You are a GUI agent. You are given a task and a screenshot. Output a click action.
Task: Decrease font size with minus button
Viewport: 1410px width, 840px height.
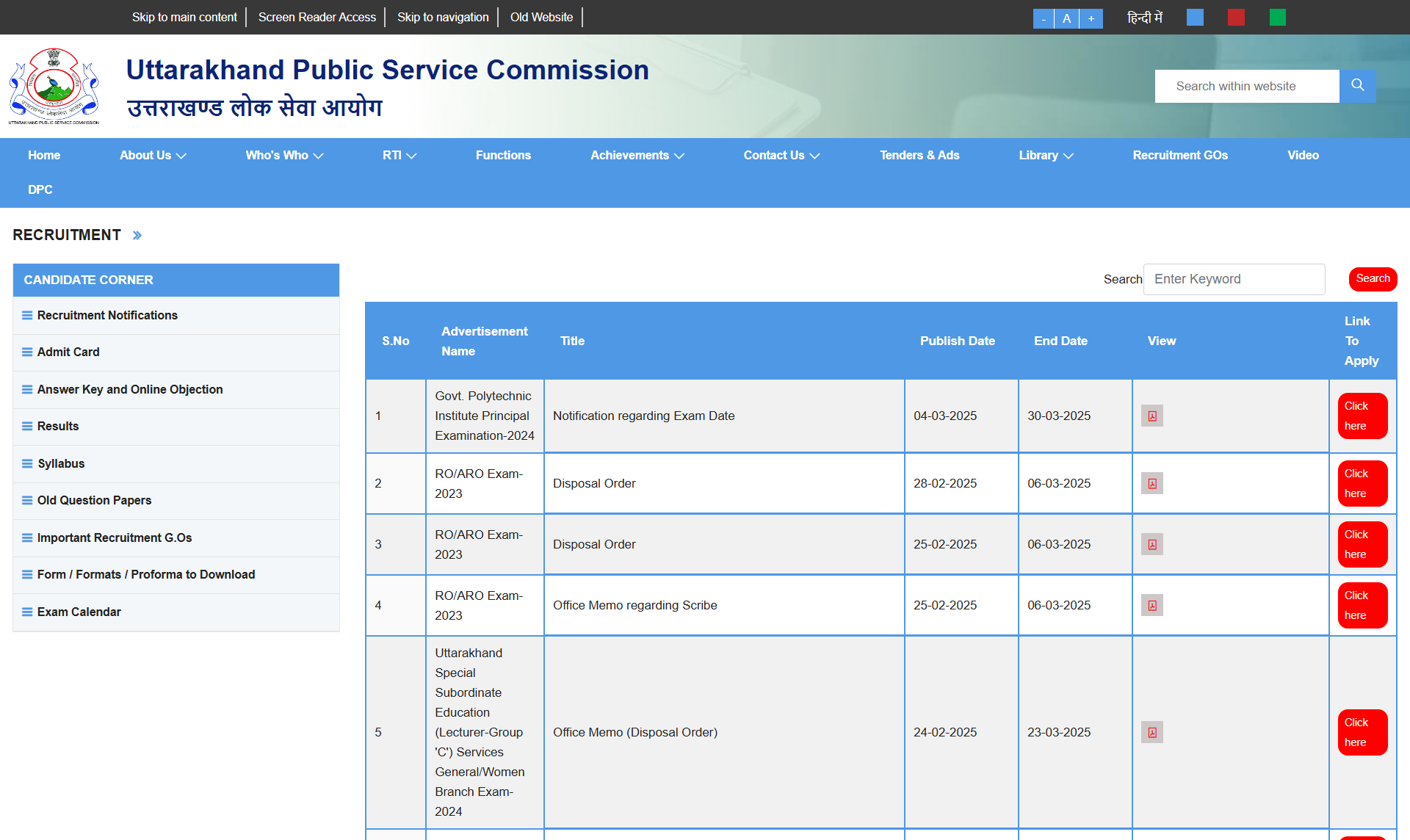tap(1044, 18)
